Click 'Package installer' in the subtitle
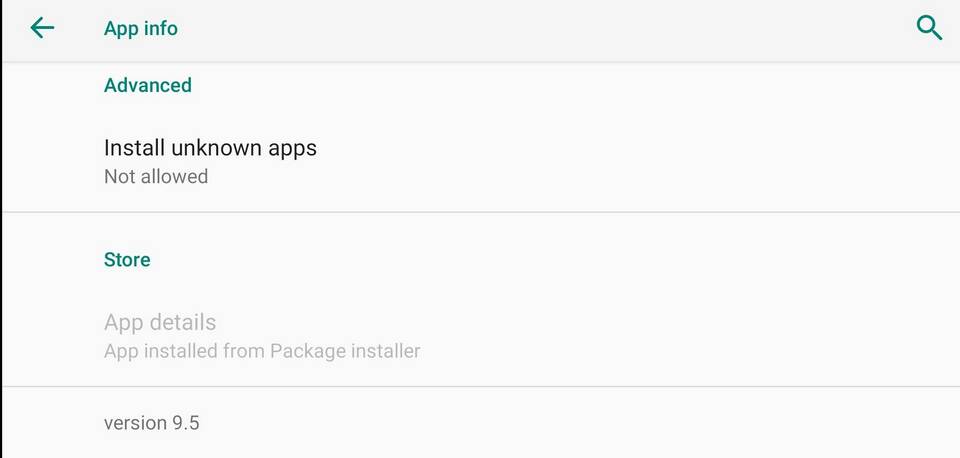The image size is (960, 458). tap(345, 351)
